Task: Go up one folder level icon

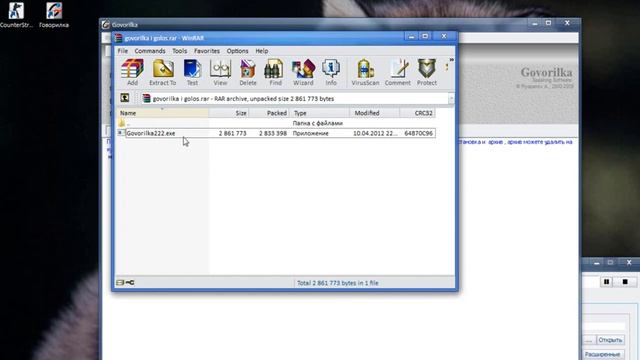Action: pos(124,98)
